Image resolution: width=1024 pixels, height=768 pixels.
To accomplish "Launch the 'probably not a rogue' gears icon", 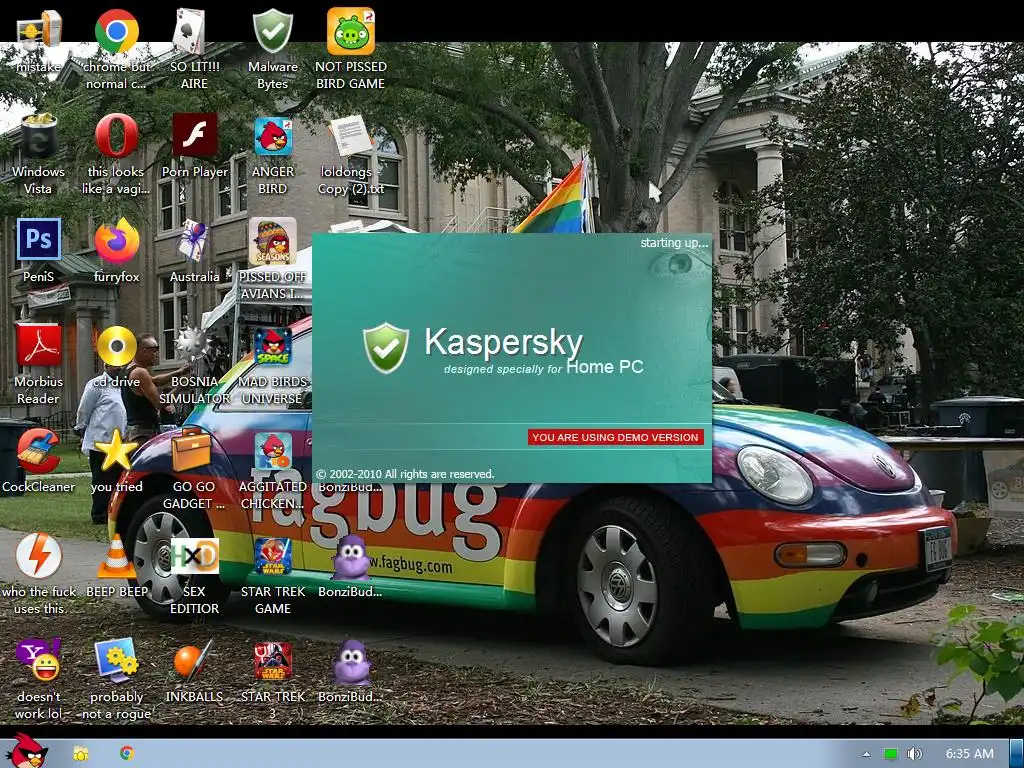I will pyautogui.click(x=116, y=660).
